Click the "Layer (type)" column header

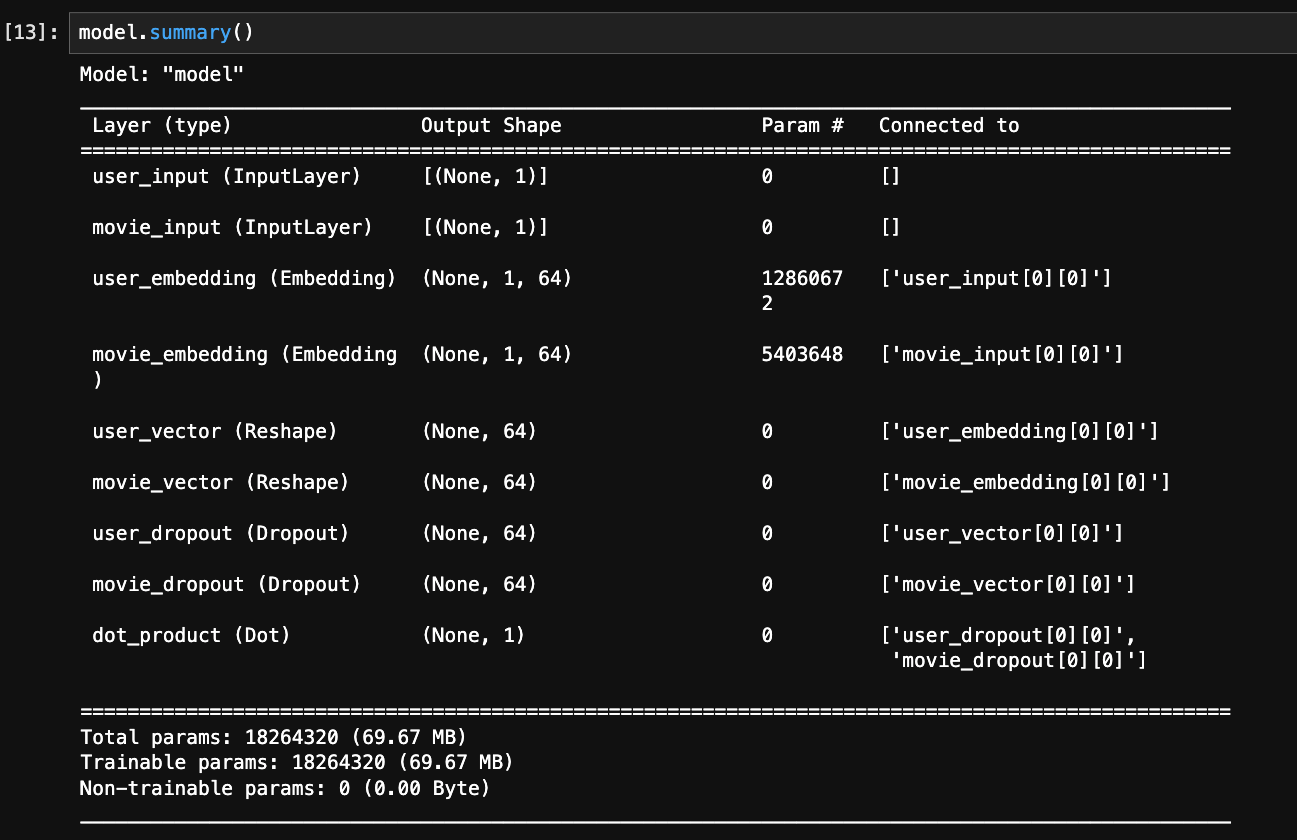click(x=162, y=126)
